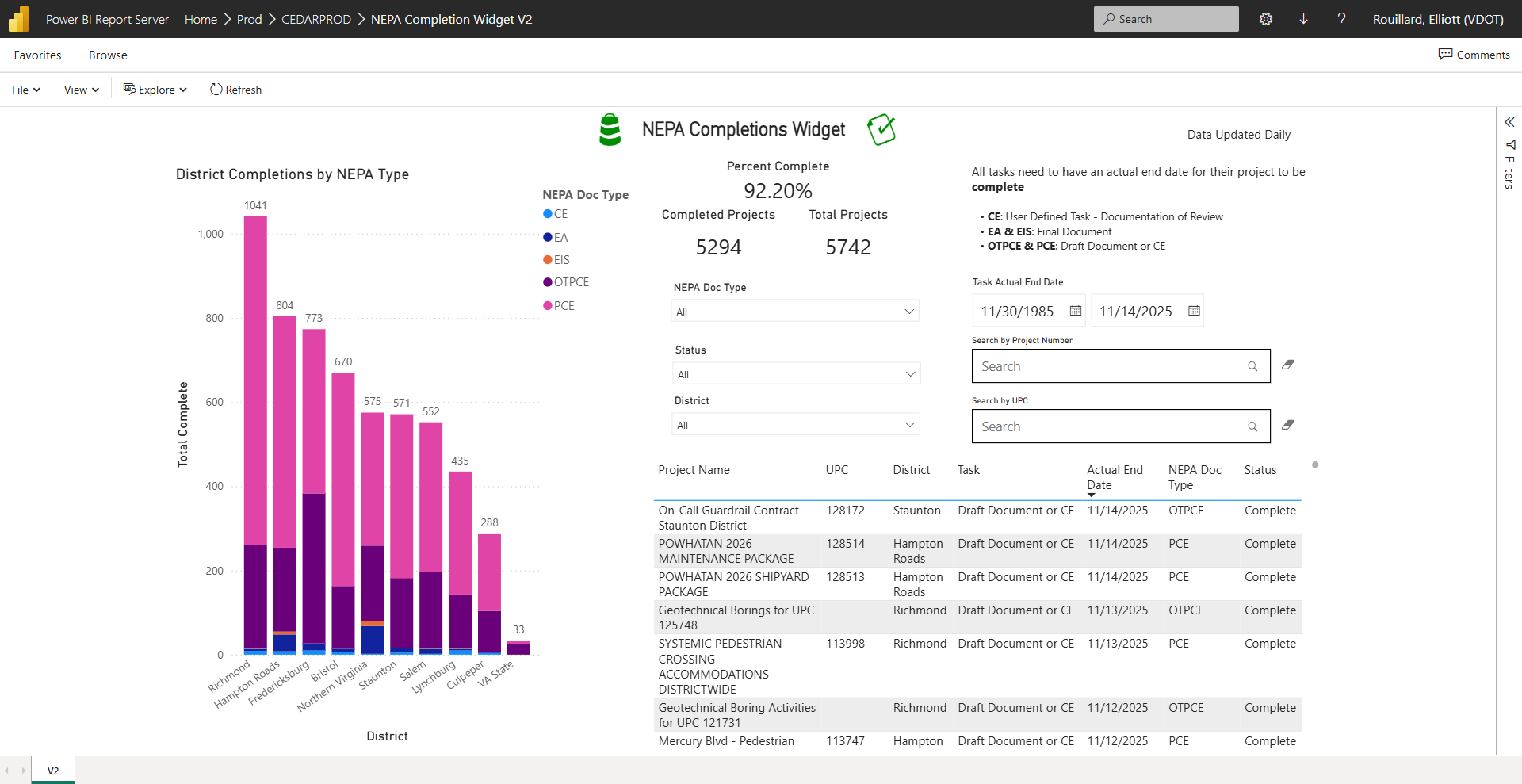
Task: Open calendar picker for start date
Action: [1076, 311]
